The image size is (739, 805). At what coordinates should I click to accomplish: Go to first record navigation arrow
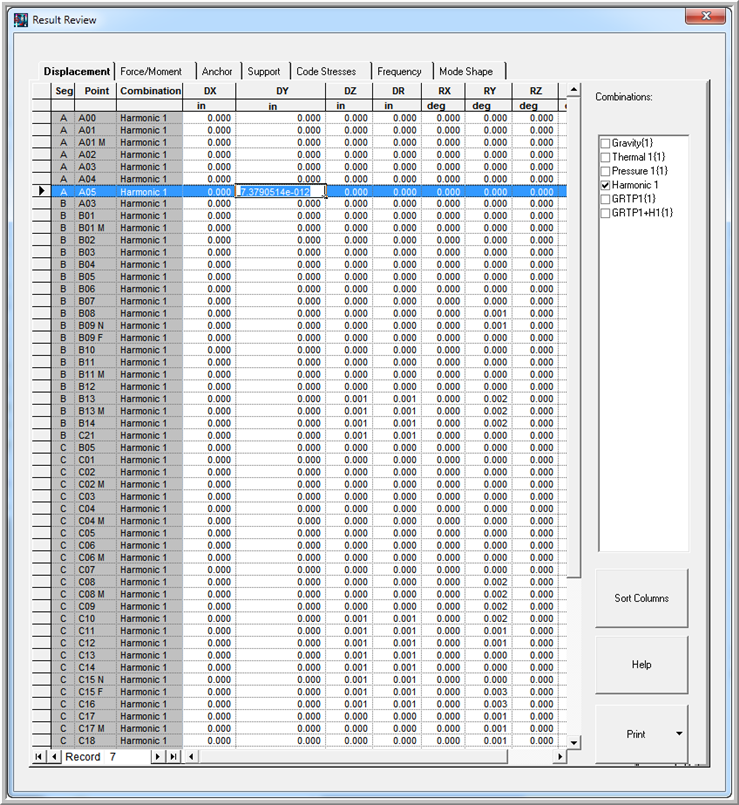pos(39,756)
